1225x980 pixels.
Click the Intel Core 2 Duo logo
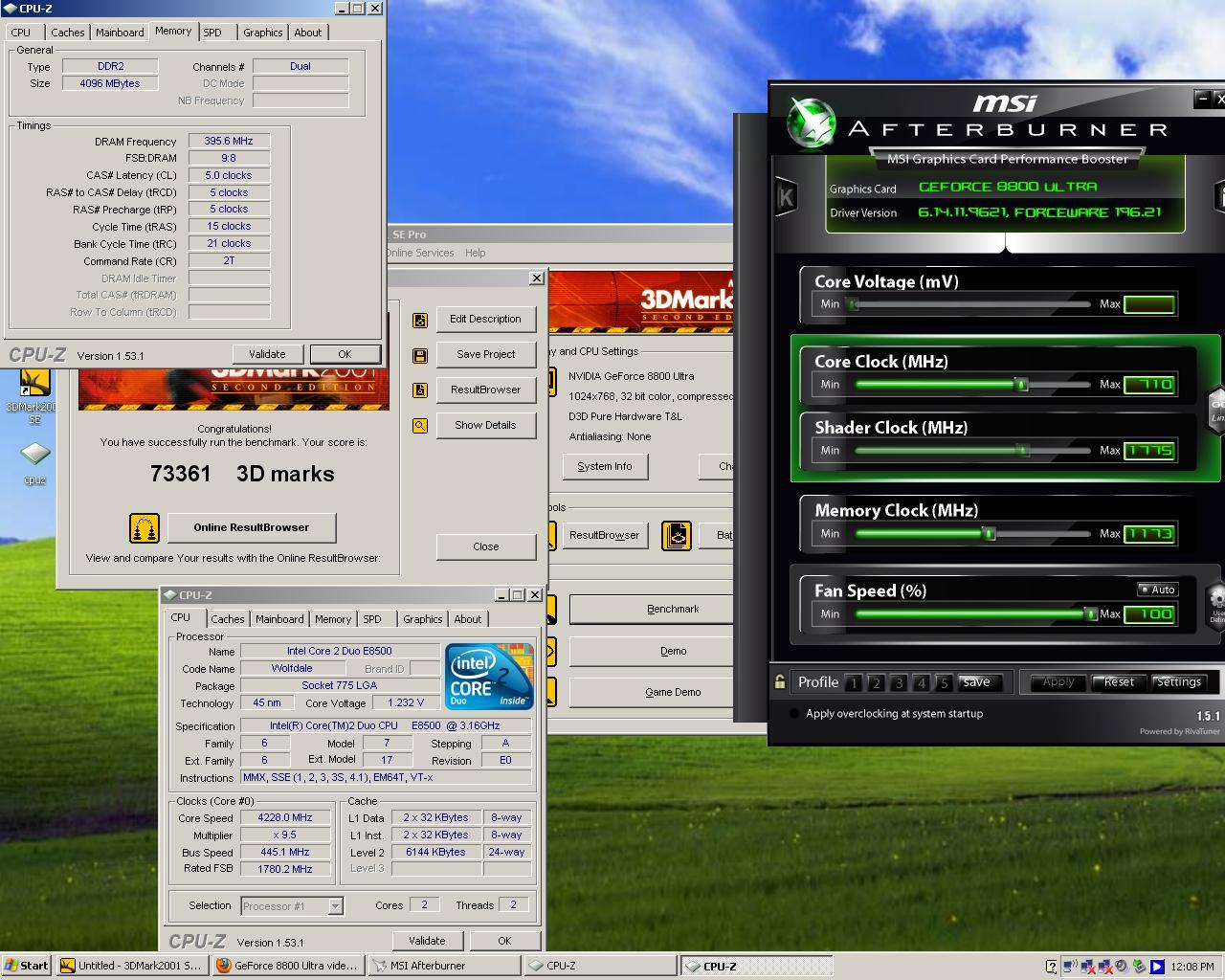[488, 677]
